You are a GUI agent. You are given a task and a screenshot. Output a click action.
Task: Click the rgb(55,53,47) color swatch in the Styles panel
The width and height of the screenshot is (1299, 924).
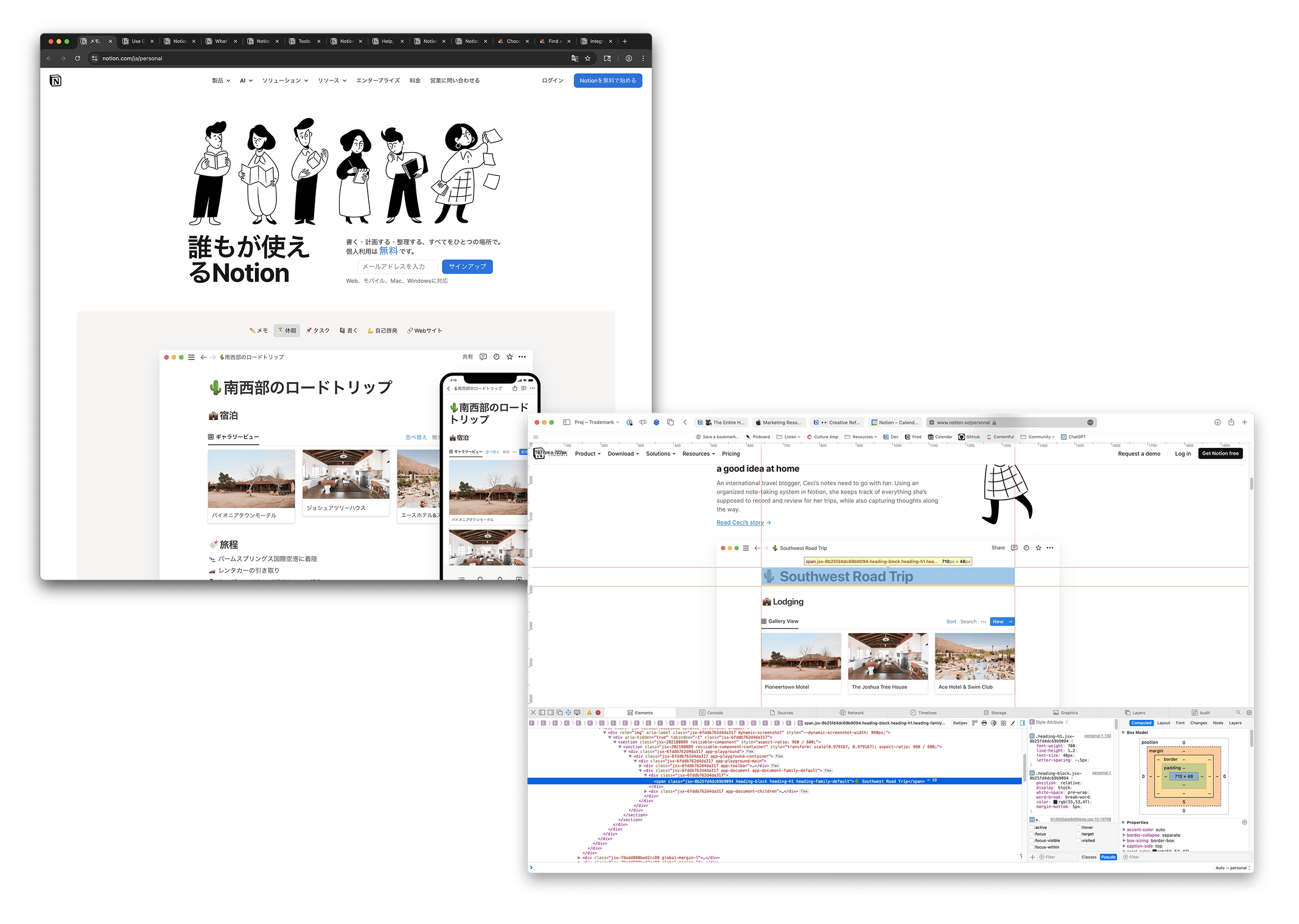coord(1056,802)
